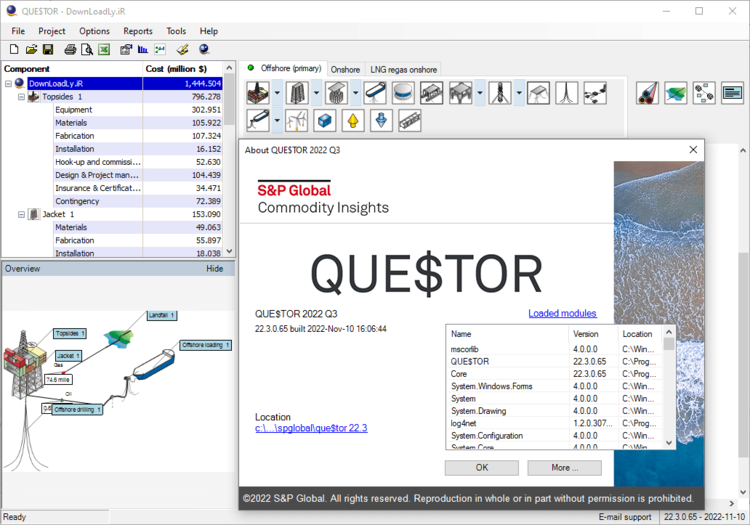Screen dimensions: 750x525
Task: Click the New project icon
Action: [14, 49]
